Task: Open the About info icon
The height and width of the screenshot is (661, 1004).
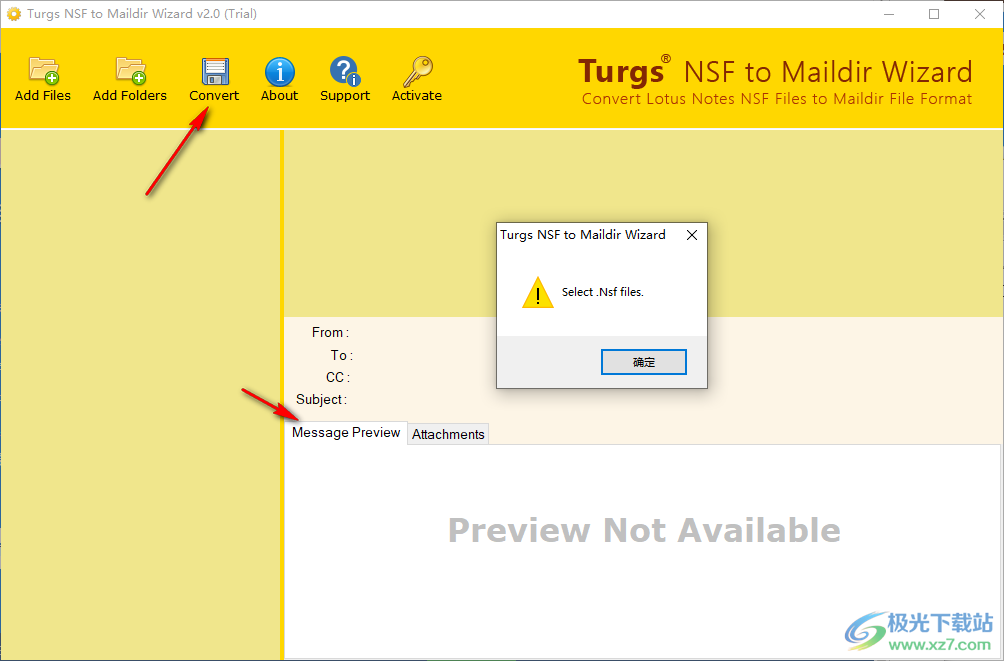Action: [x=280, y=71]
